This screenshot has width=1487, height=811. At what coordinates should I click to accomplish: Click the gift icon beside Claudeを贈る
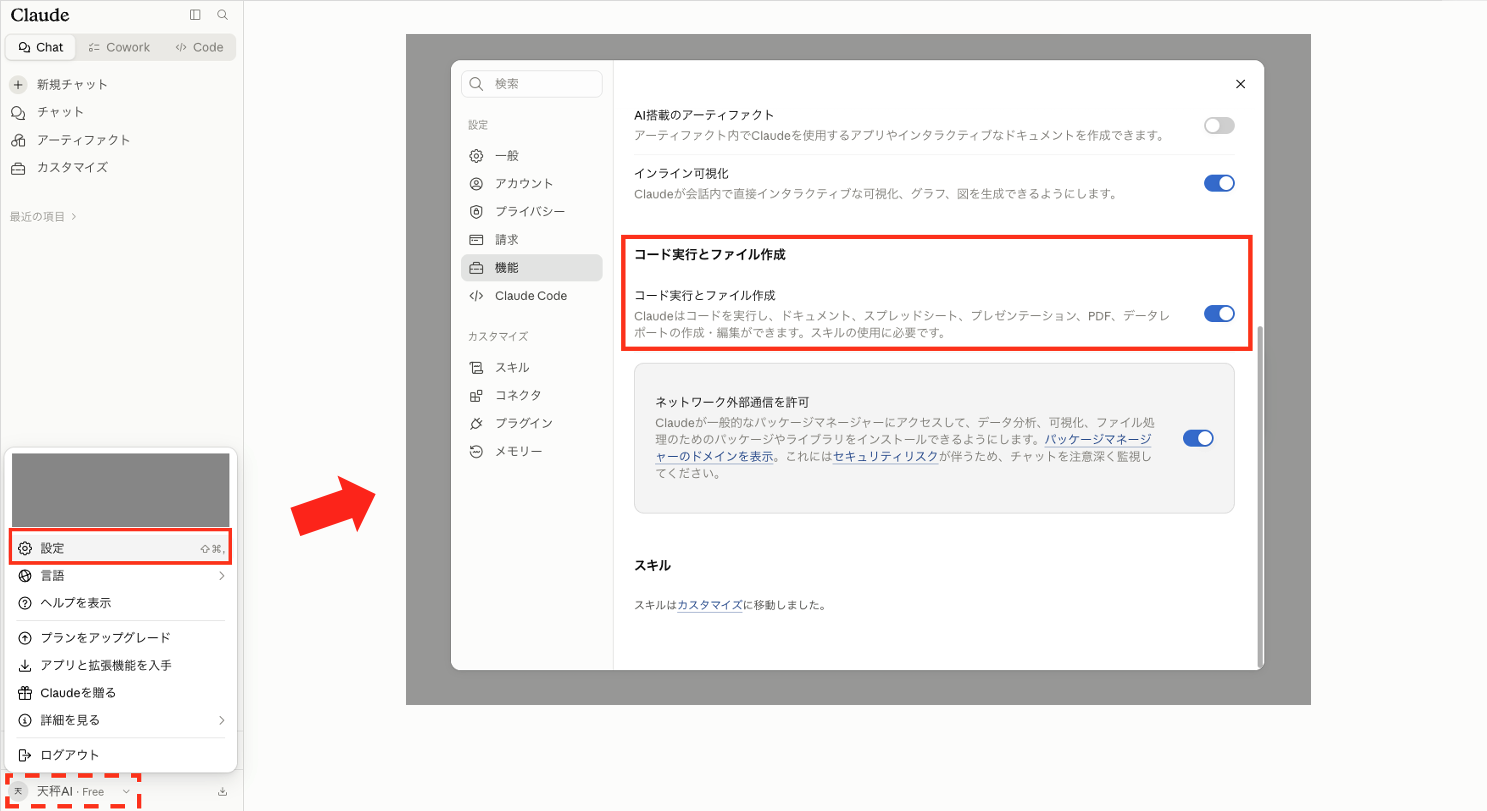point(26,693)
